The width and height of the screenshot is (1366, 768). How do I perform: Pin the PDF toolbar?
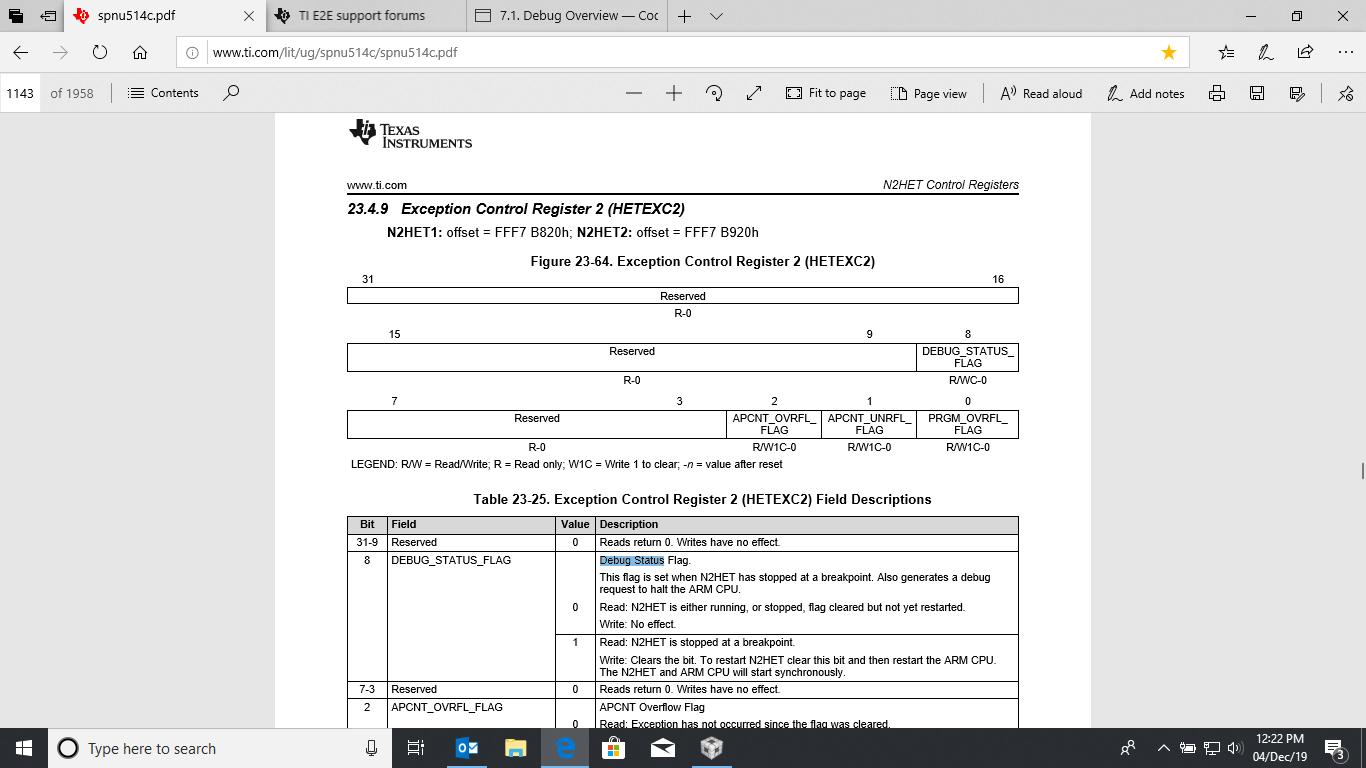[1346, 93]
